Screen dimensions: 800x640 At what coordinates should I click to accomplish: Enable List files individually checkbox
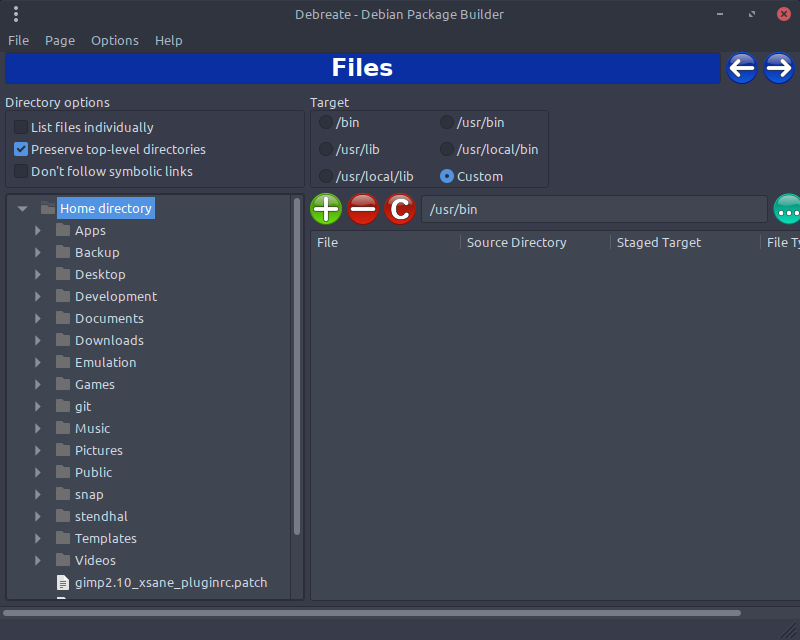point(21,127)
